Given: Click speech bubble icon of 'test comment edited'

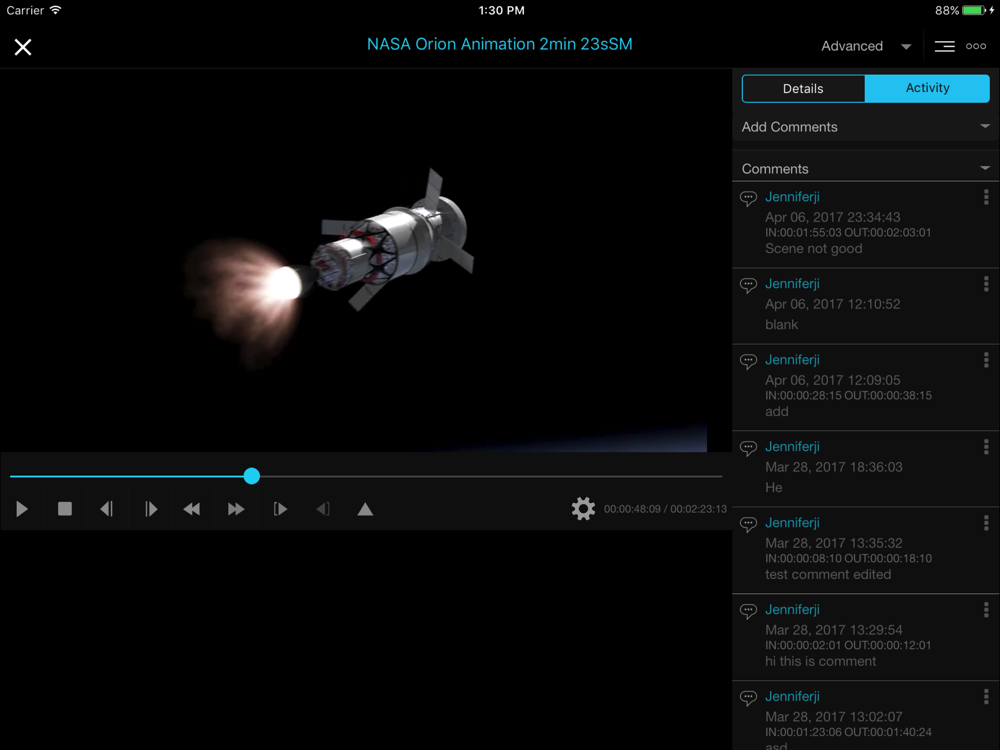Looking at the screenshot, I should (x=748, y=524).
